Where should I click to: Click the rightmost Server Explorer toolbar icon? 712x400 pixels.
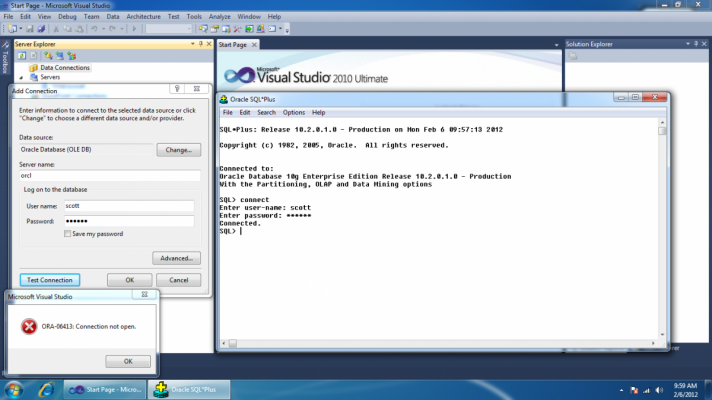coord(72,56)
